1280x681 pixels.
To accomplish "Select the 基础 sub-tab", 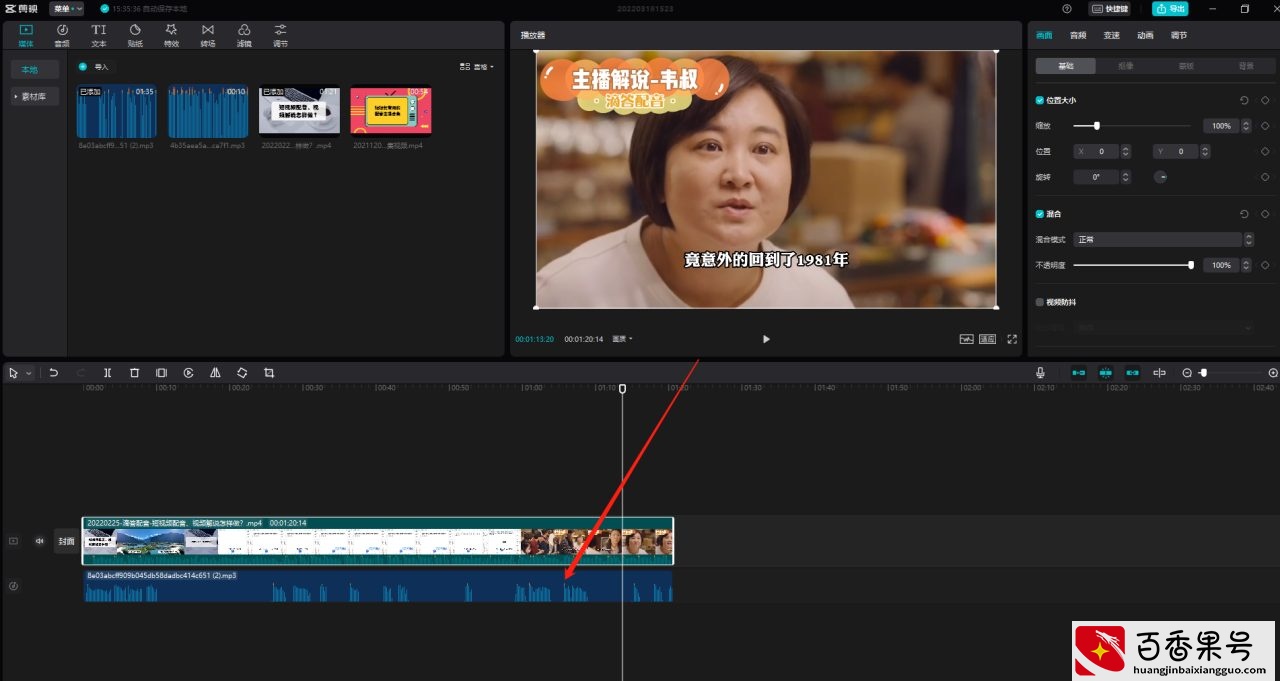I will pos(1065,66).
